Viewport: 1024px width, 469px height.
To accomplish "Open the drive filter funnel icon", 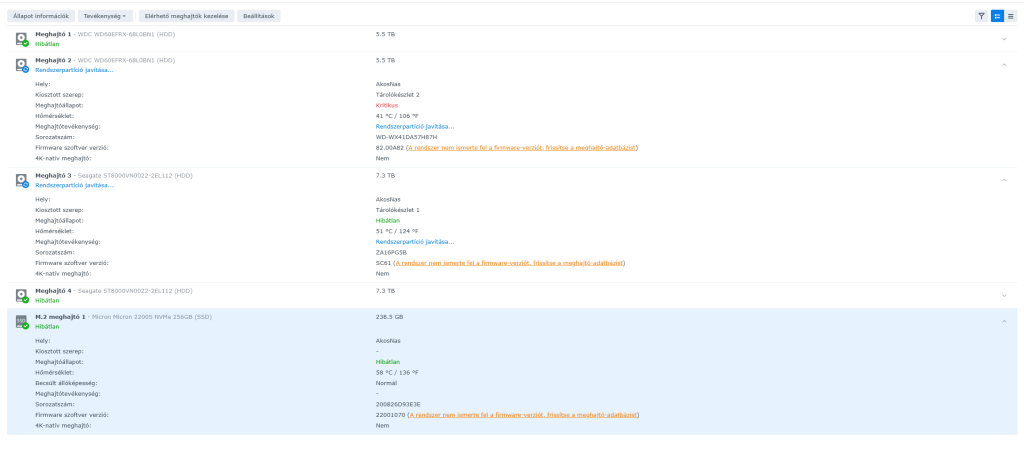I will [x=982, y=16].
